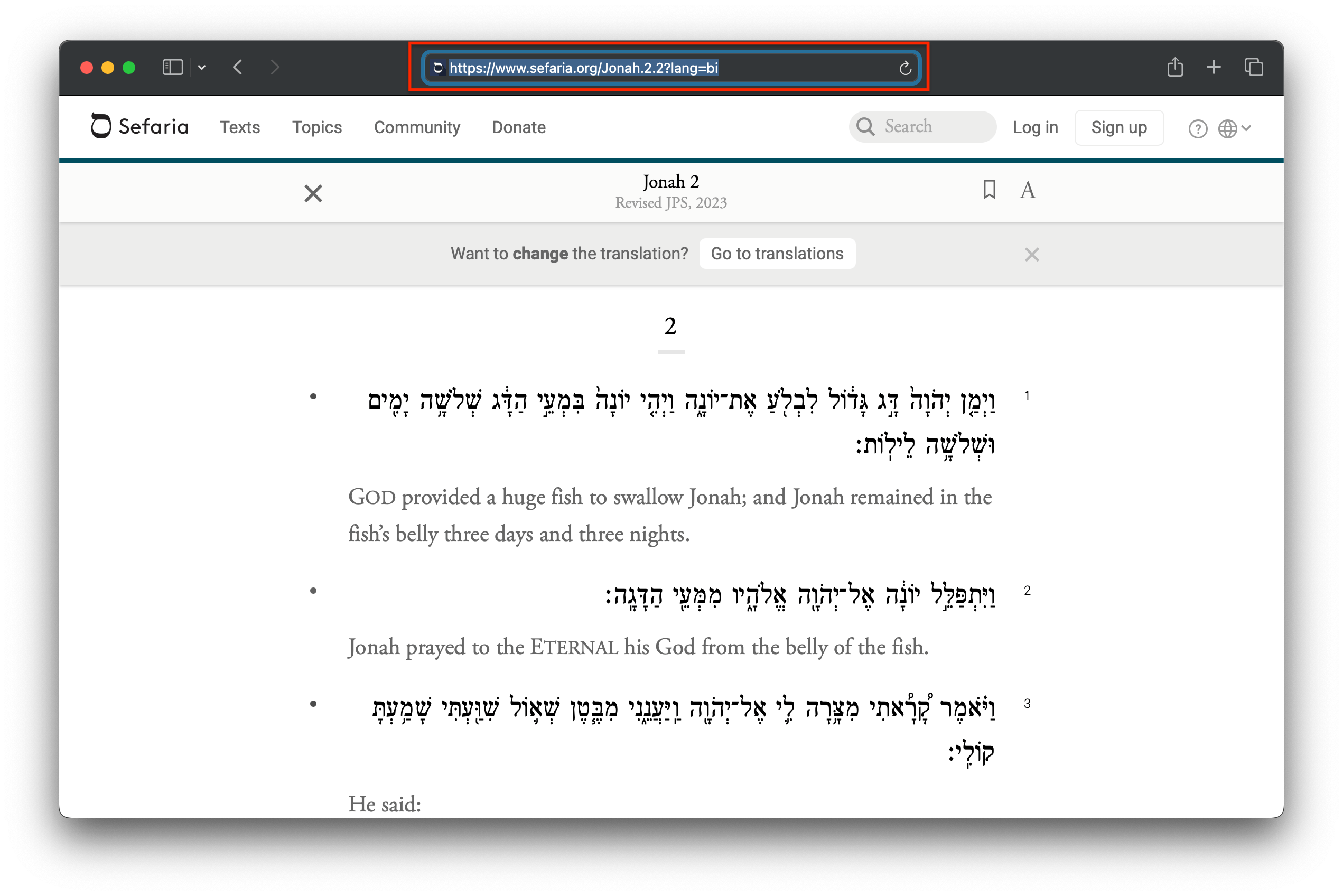Click the magnifying glass search icon
Viewport: 1343px width, 896px height.
click(865, 126)
